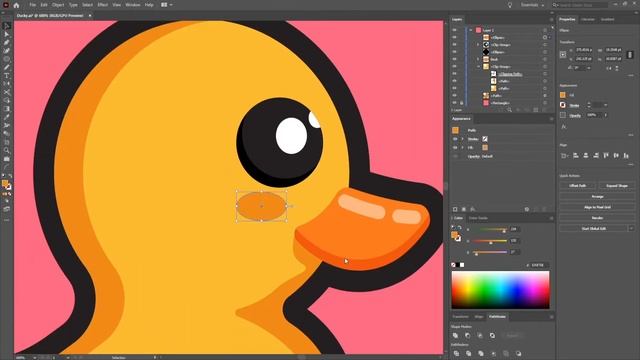Click Minus Front in Pathfinder Shape Modes
Screen dimensions: 640x360
(x=468, y=336)
